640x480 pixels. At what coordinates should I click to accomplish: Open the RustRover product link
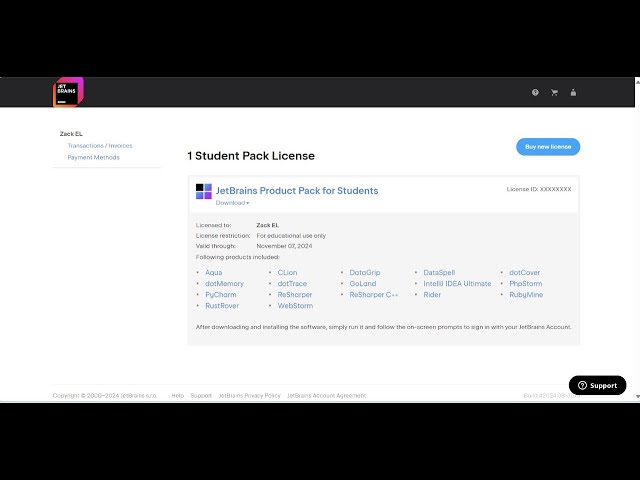point(222,306)
